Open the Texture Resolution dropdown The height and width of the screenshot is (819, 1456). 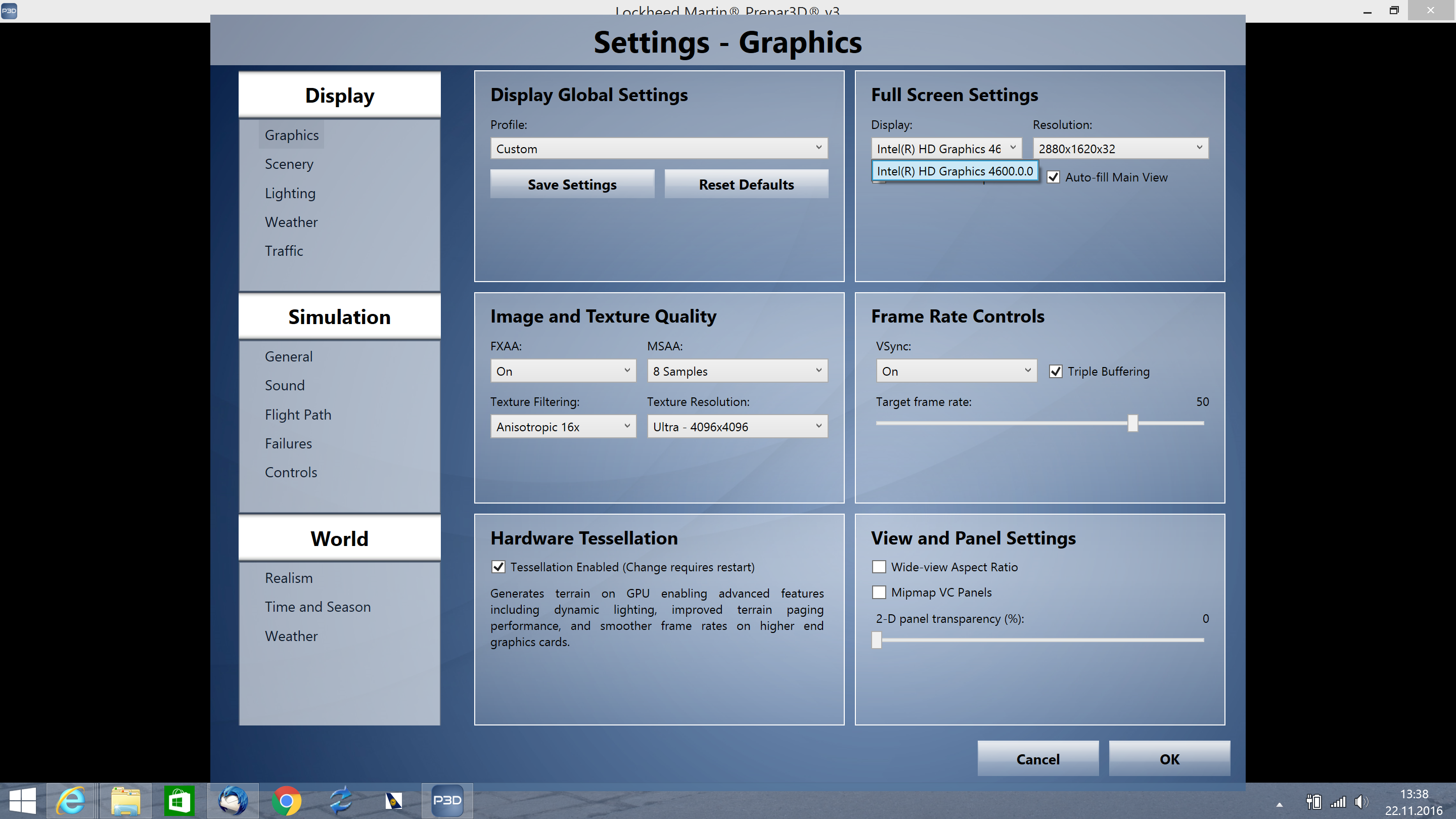pyautogui.click(x=738, y=427)
